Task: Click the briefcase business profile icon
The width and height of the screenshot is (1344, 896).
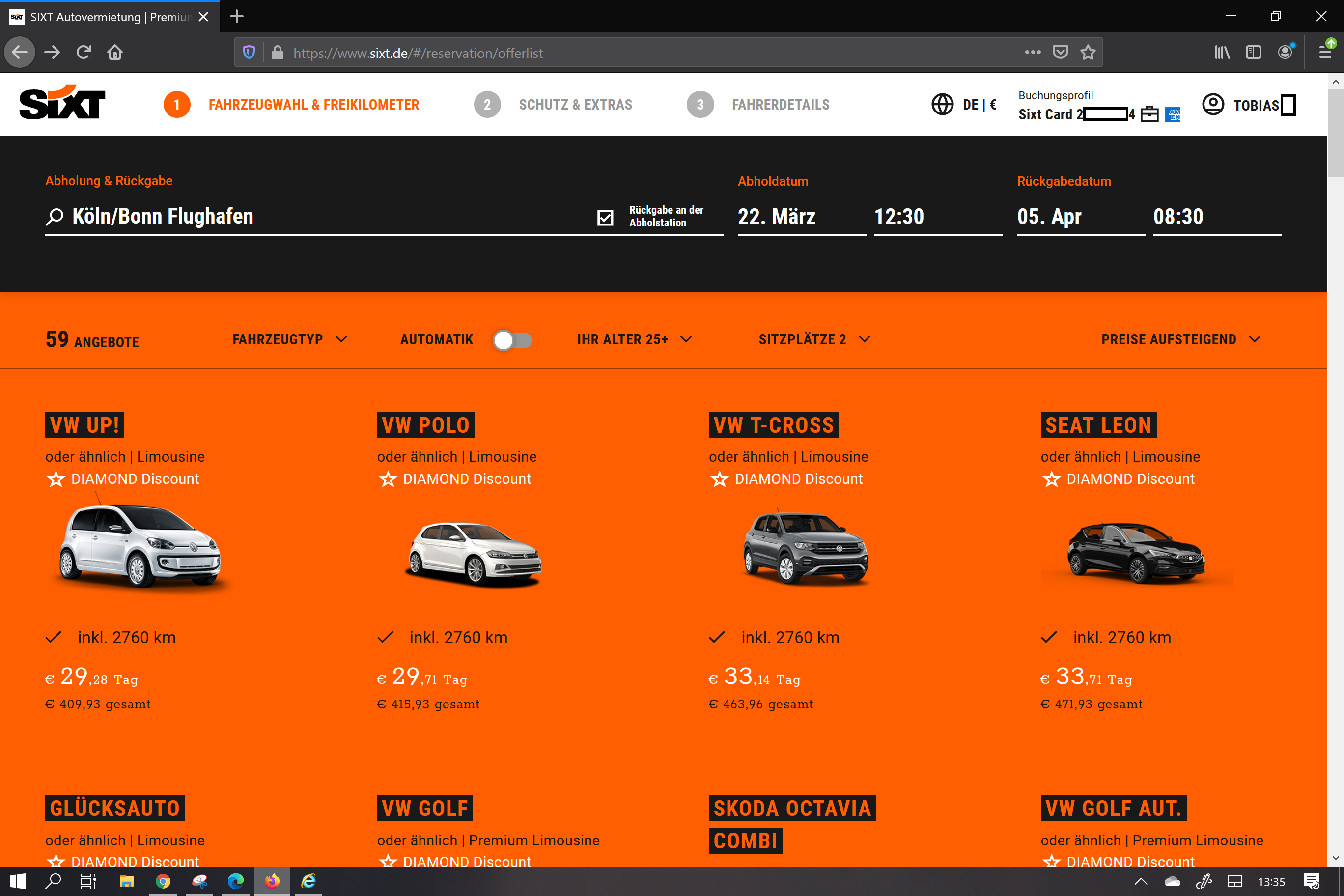Action: [1149, 114]
